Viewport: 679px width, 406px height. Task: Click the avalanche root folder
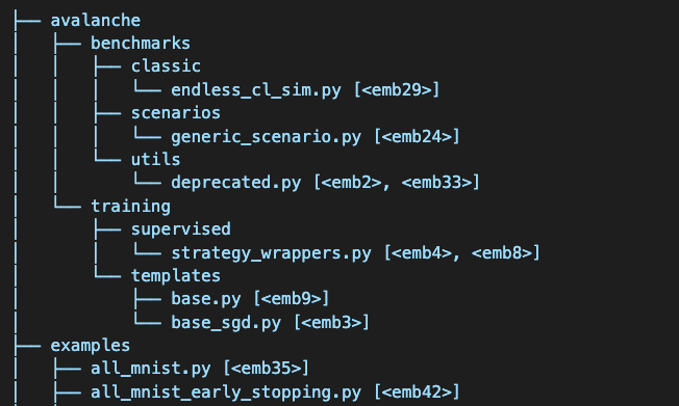pyautogui.click(x=95, y=19)
